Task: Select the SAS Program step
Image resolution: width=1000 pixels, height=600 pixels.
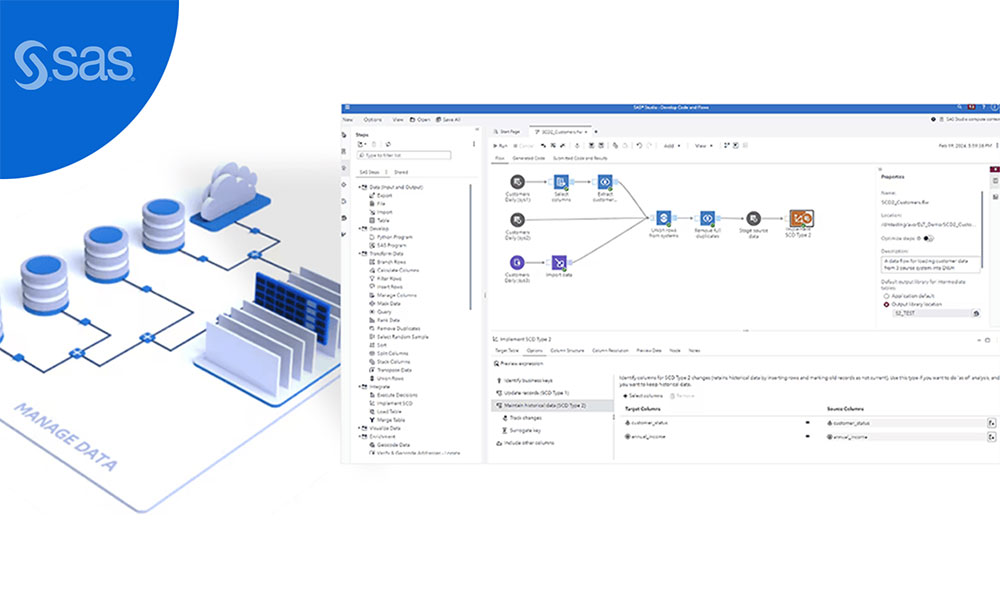Action: (388, 245)
